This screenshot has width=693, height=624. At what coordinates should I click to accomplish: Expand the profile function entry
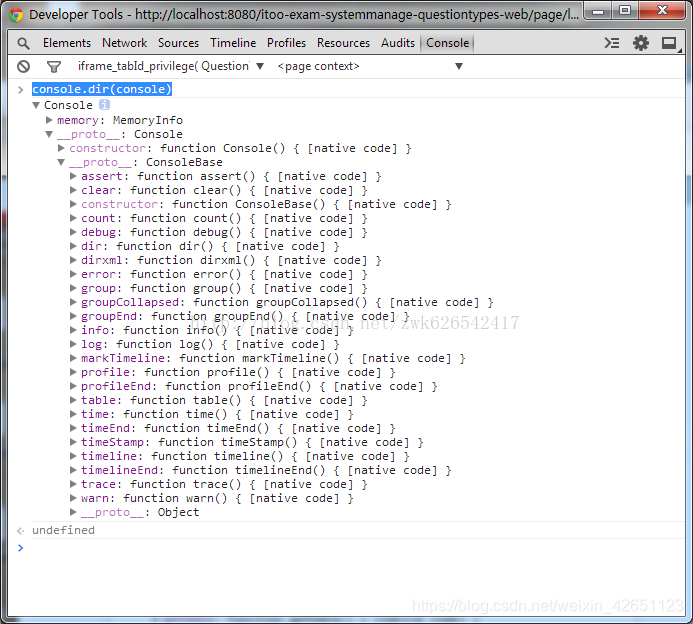coord(73,372)
